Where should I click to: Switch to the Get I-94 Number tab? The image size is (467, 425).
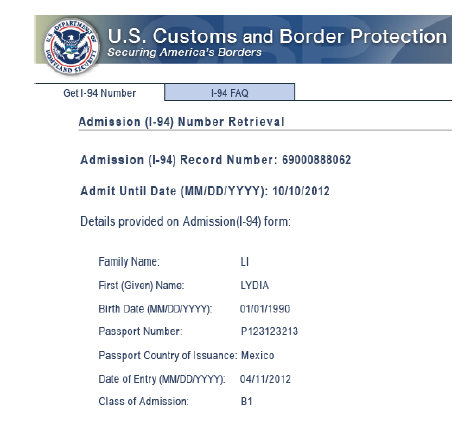pyautogui.click(x=99, y=93)
